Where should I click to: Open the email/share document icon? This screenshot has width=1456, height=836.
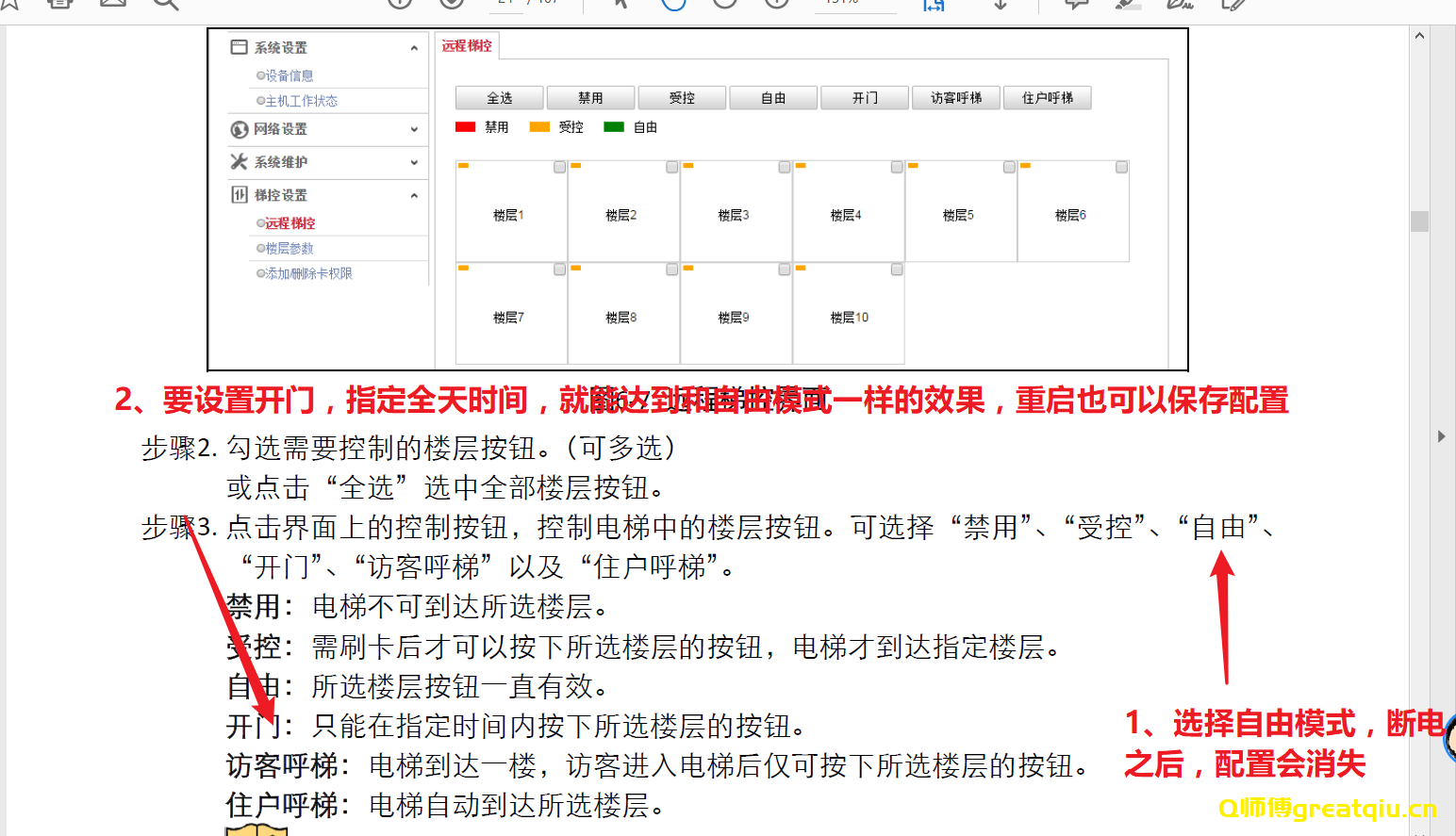click(x=113, y=5)
